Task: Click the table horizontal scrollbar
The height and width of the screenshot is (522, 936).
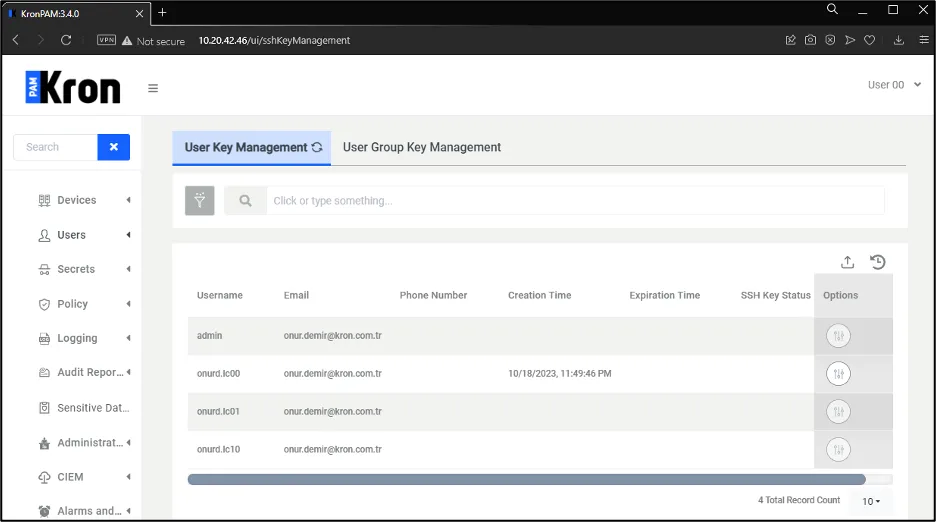Action: (526, 480)
